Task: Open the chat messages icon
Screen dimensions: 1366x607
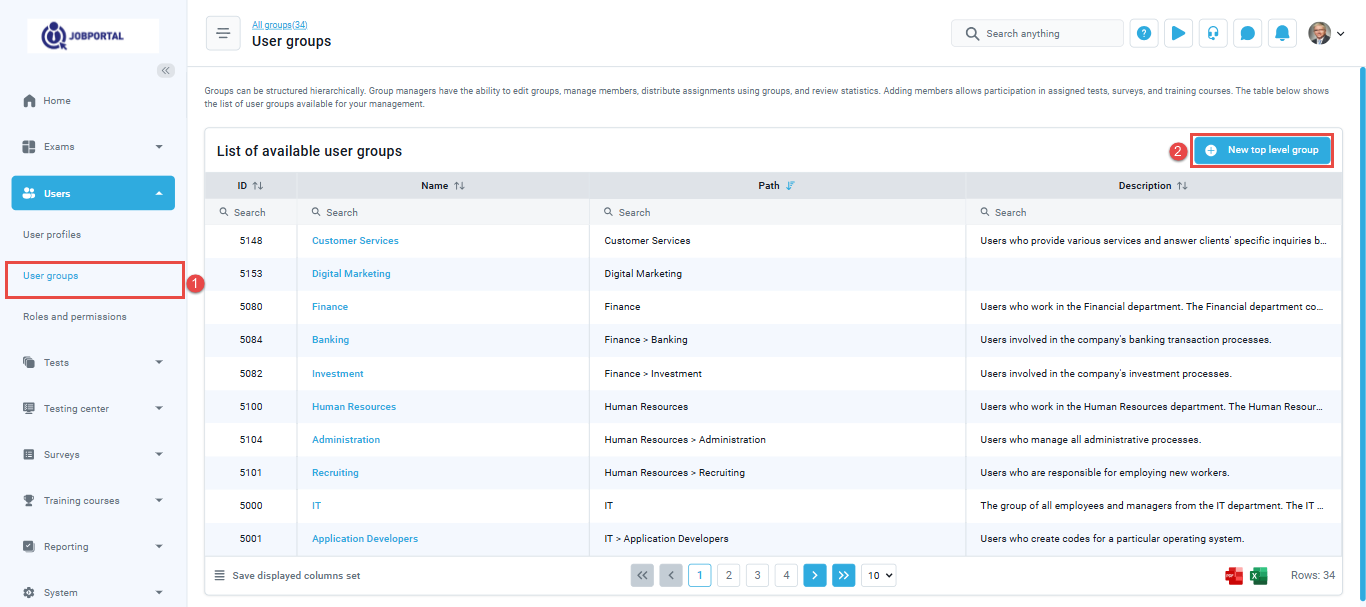Action: (x=1247, y=33)
